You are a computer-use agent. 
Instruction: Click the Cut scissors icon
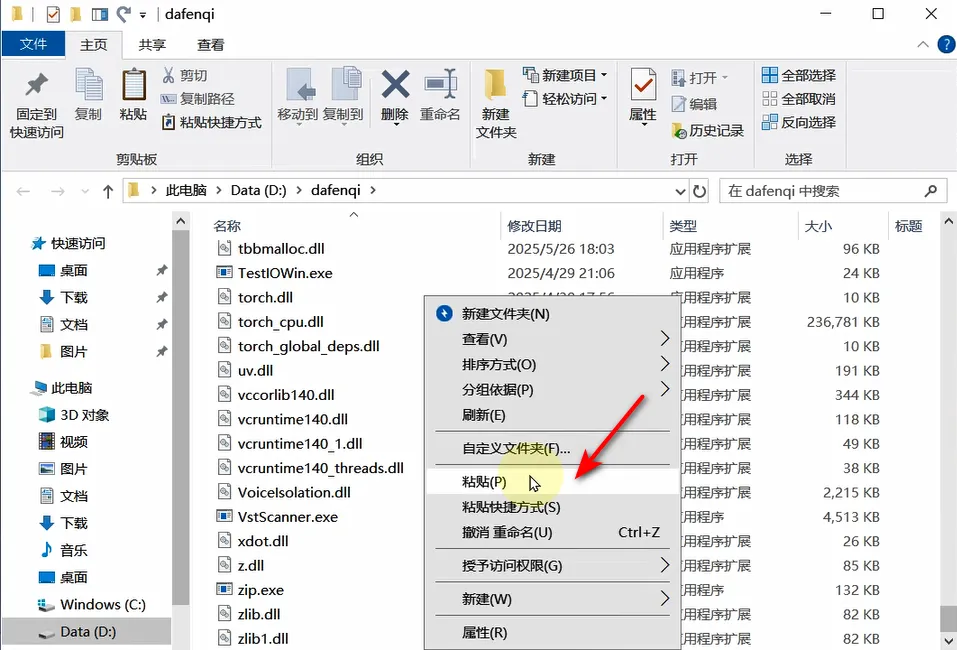[x=168, y=75]
